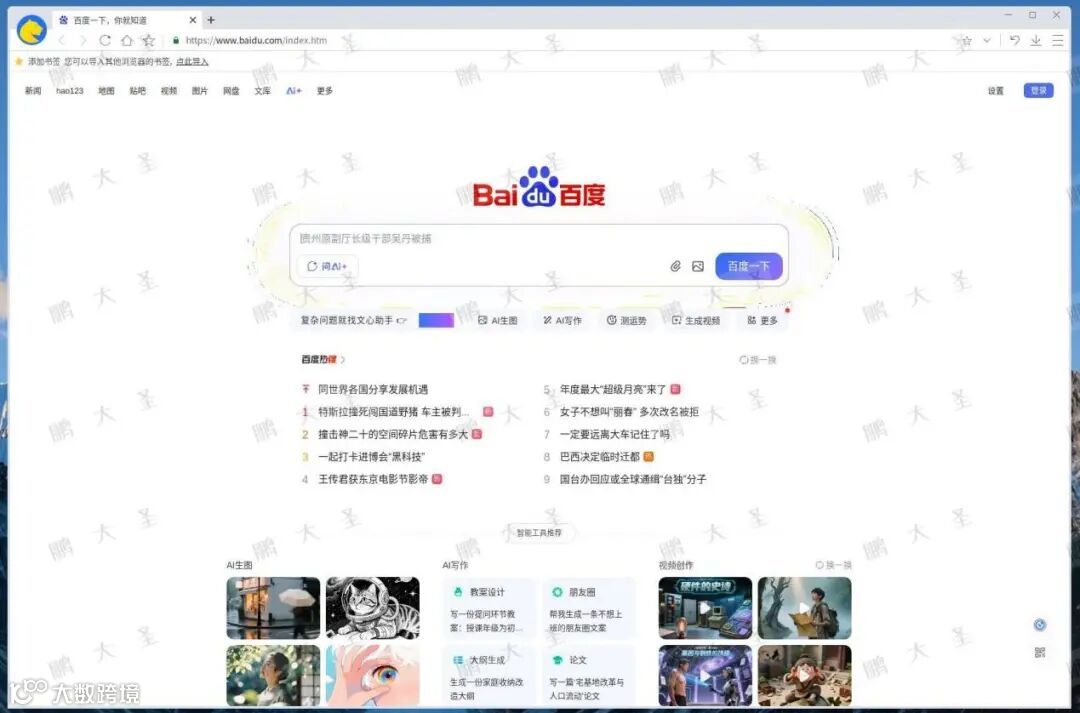The height and width of the screenshot is (713, 1080).
Task: Open 设置 at top right
Action: pos(996,91)
